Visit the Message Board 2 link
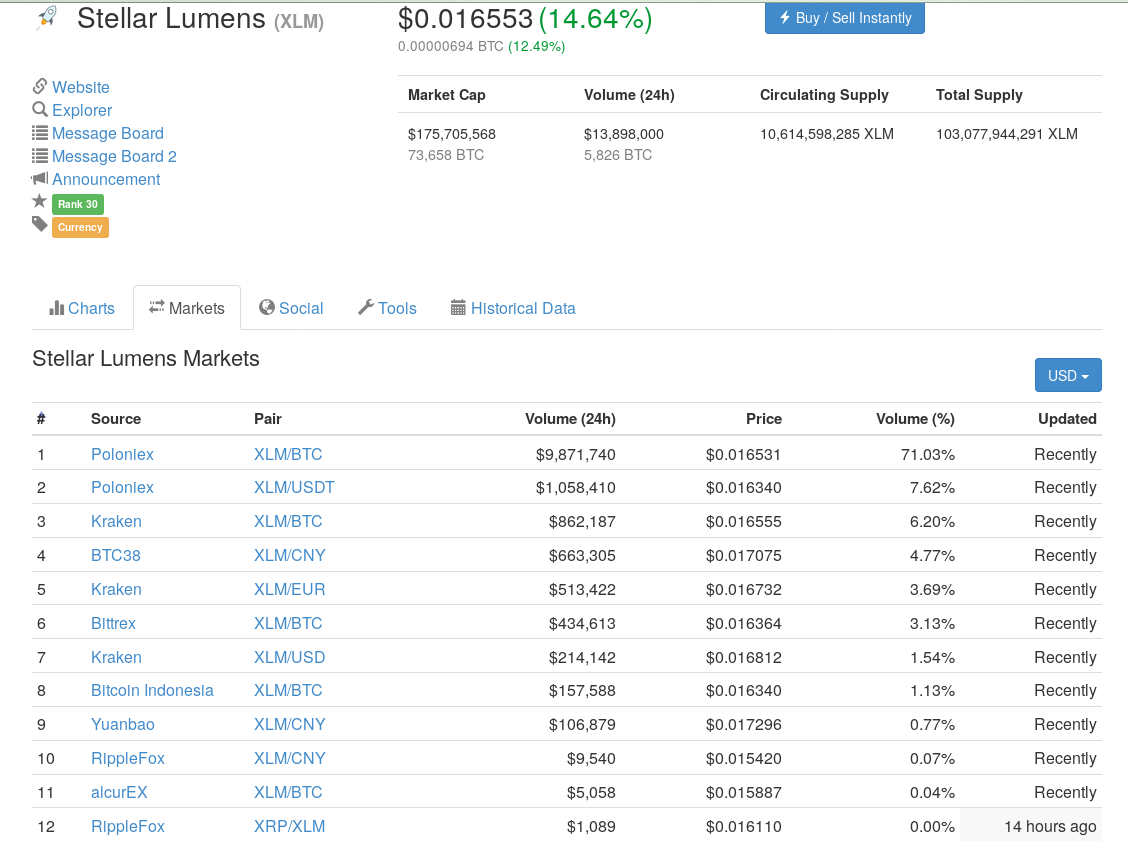 coord(114,156)
